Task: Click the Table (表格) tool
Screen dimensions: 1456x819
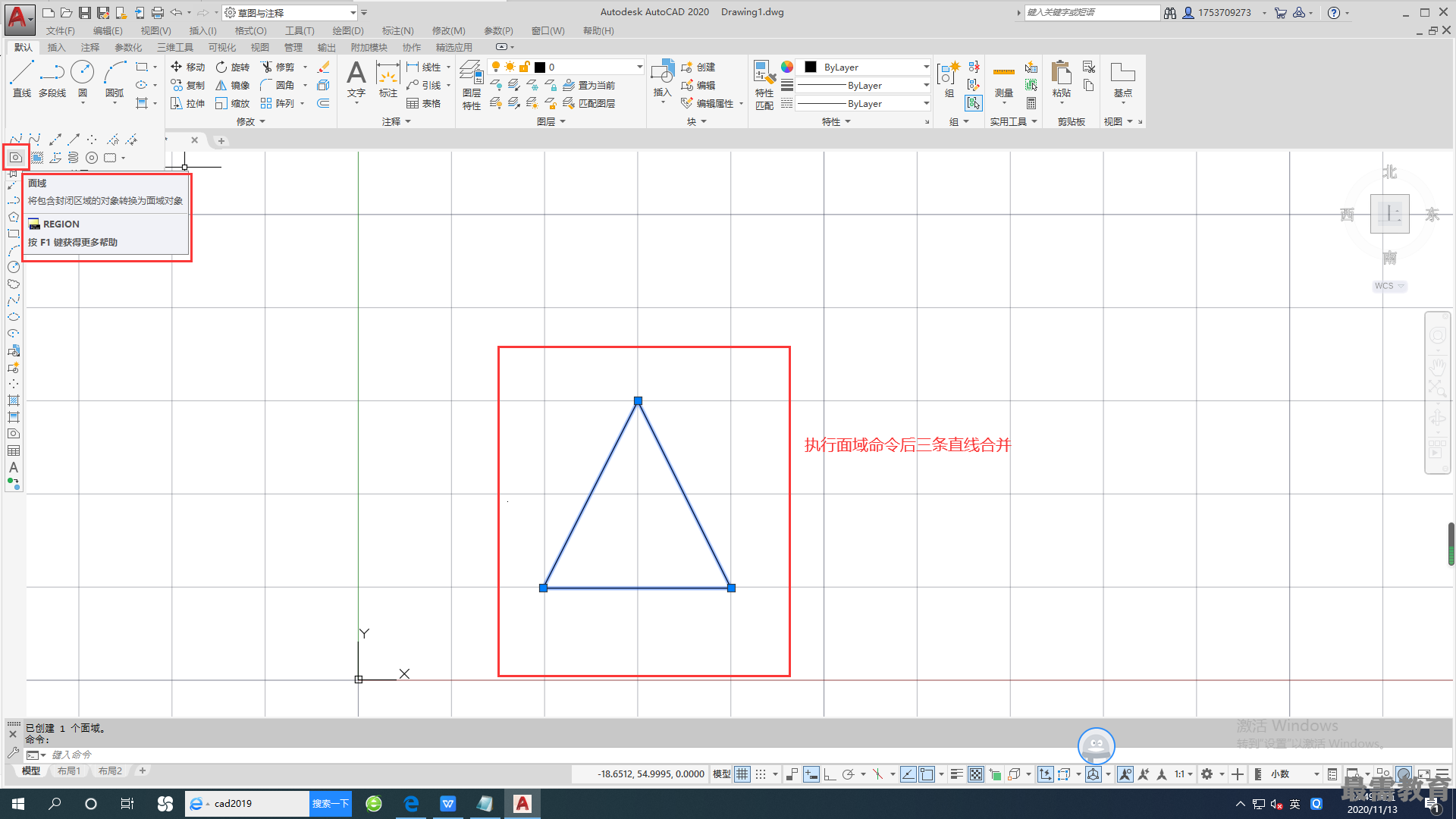Action: (x=424, y=104)
